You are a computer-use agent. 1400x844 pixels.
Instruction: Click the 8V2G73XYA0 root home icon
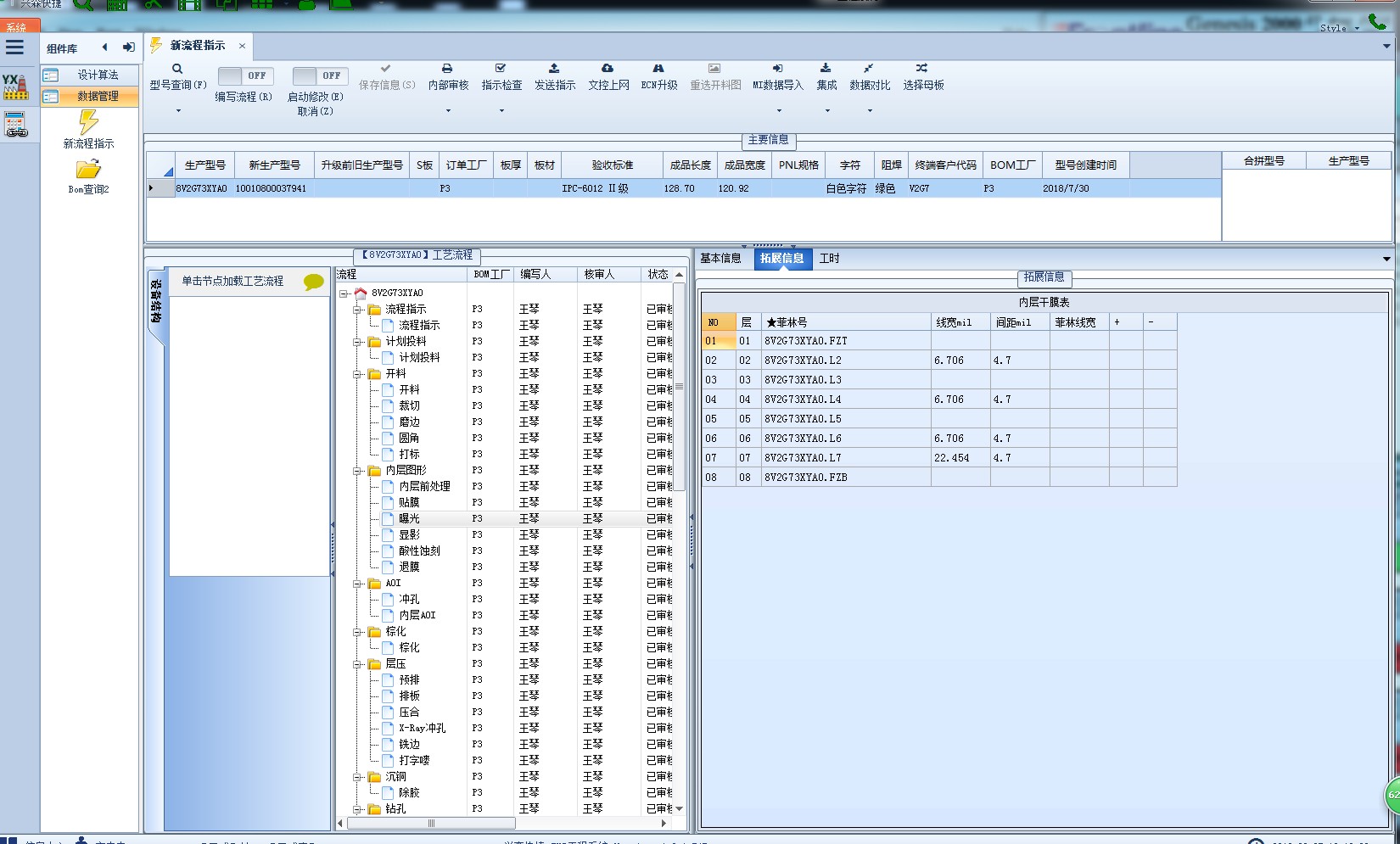point(361,293)
